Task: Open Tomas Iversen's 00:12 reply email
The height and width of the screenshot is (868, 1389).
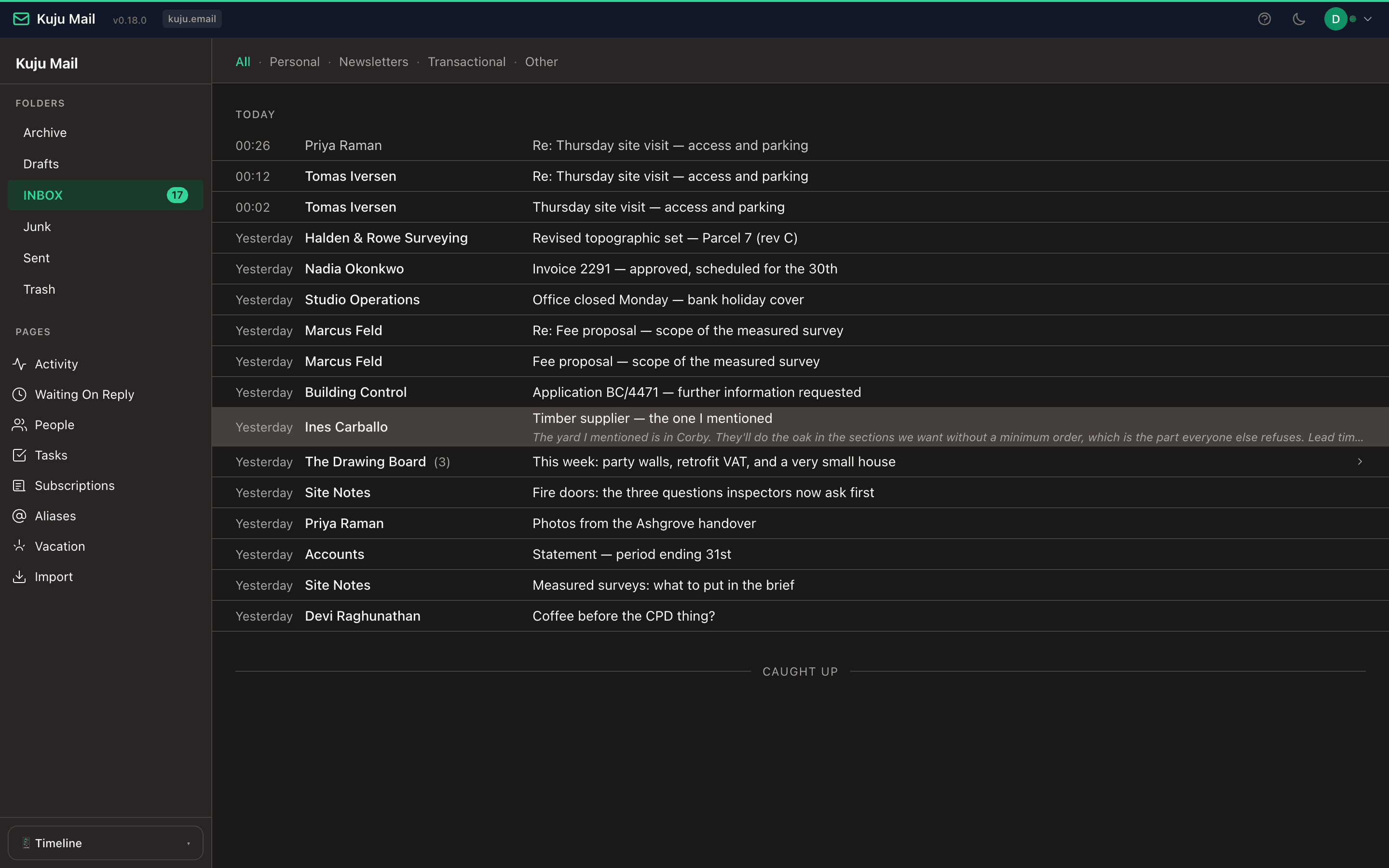Action: point(800,176)
